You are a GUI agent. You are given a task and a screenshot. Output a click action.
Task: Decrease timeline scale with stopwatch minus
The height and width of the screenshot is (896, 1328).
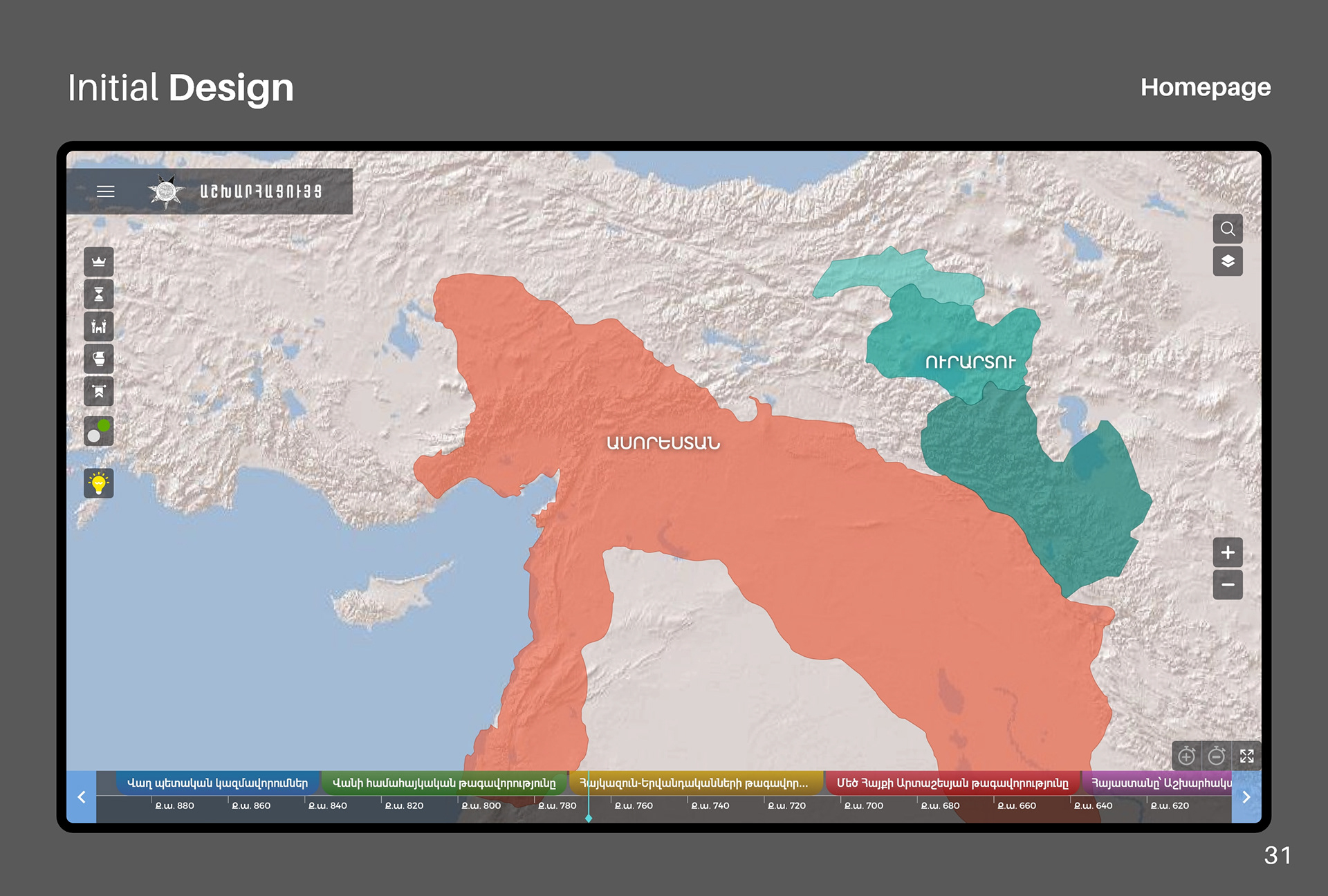(1217, 756)
